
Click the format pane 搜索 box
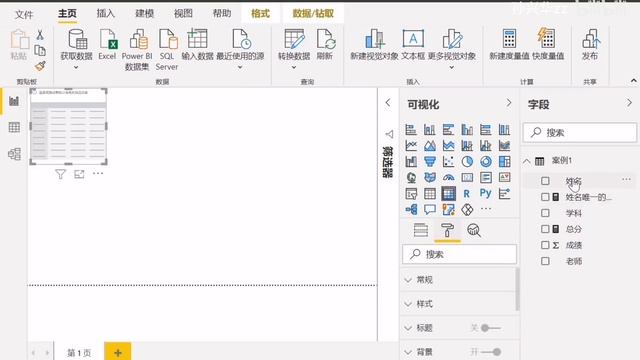(460, 254)
